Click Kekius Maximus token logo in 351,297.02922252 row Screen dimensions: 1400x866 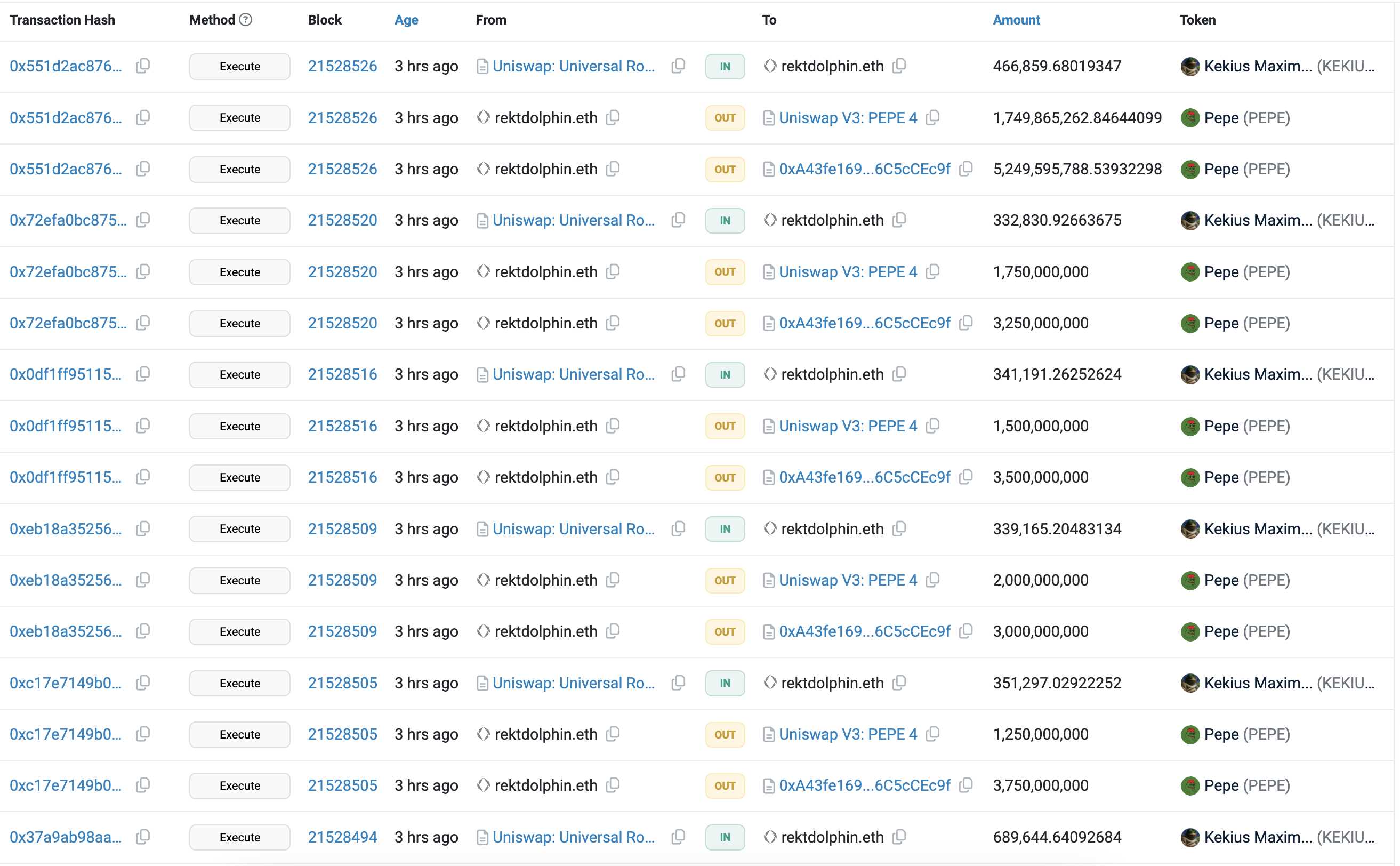(1190, 683)
